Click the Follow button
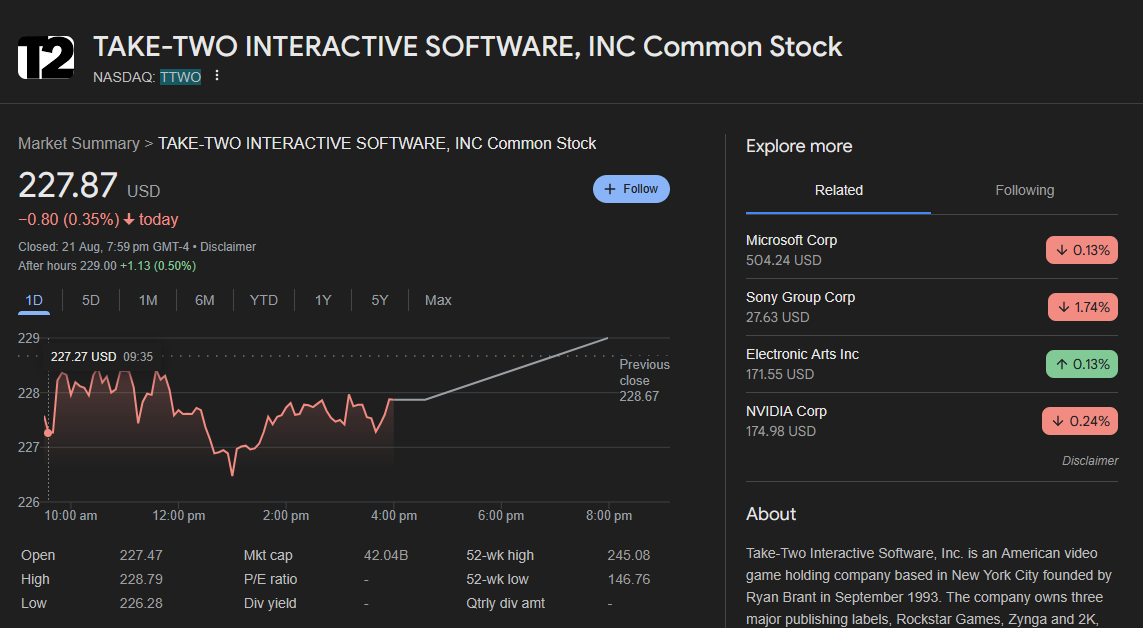1143x628 pixels. pos(631,189)
